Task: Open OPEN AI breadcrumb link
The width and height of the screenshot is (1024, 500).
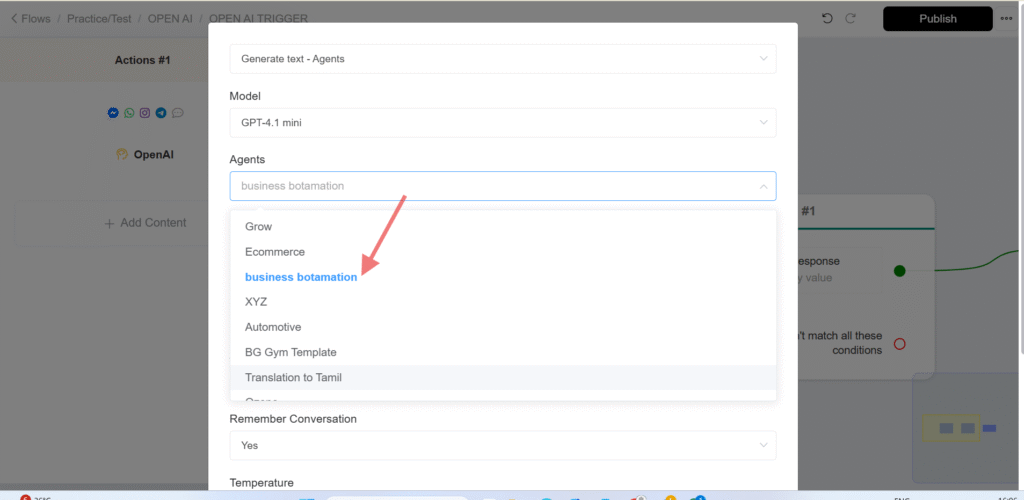Action: (170, 18)
